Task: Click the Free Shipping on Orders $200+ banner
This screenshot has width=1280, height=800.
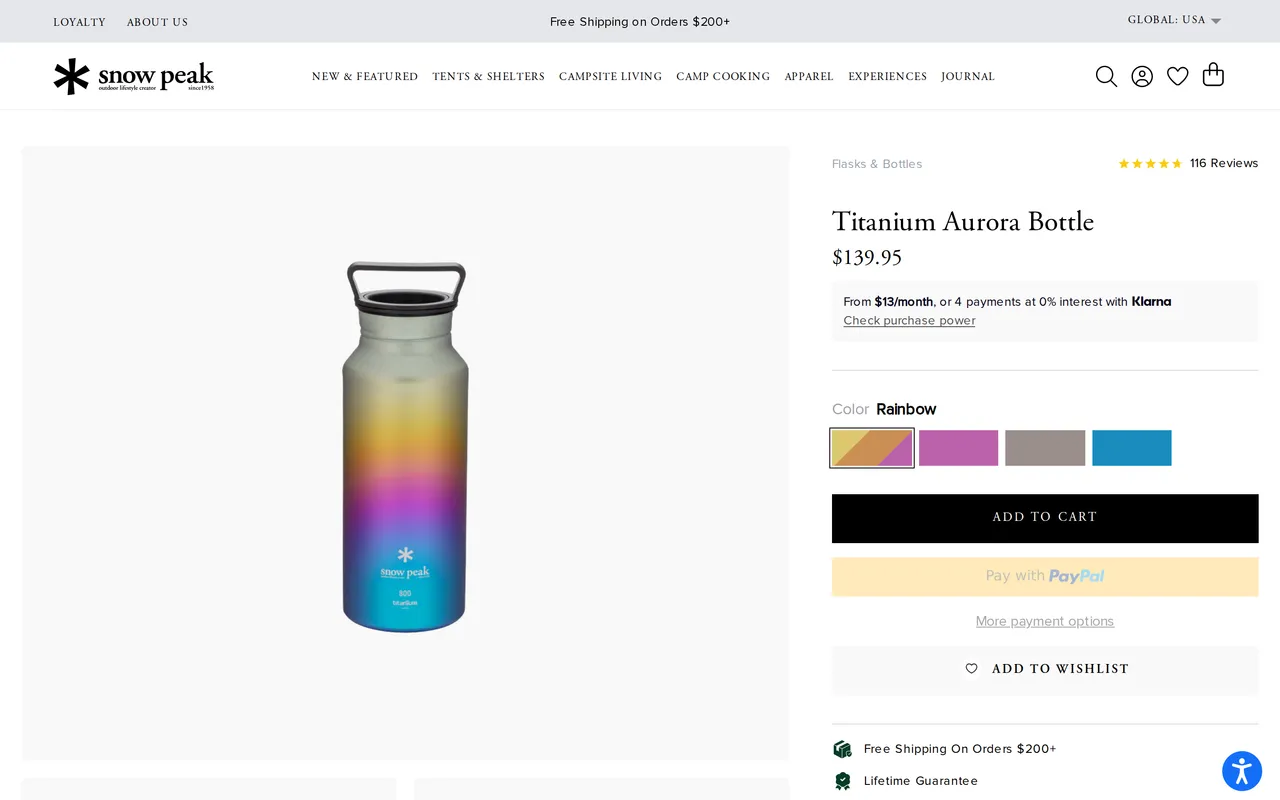Action: 640,22
